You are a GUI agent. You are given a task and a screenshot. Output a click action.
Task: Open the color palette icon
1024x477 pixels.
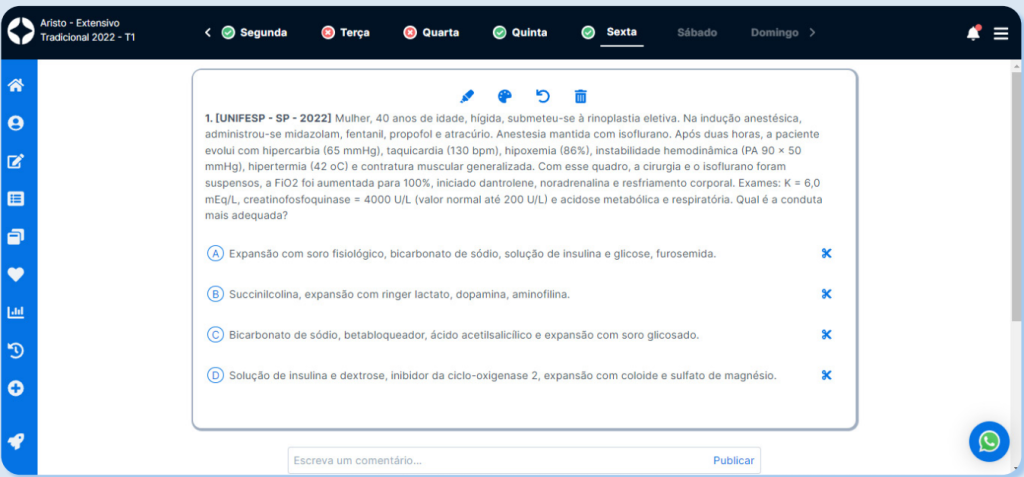(x=505, y=96)
